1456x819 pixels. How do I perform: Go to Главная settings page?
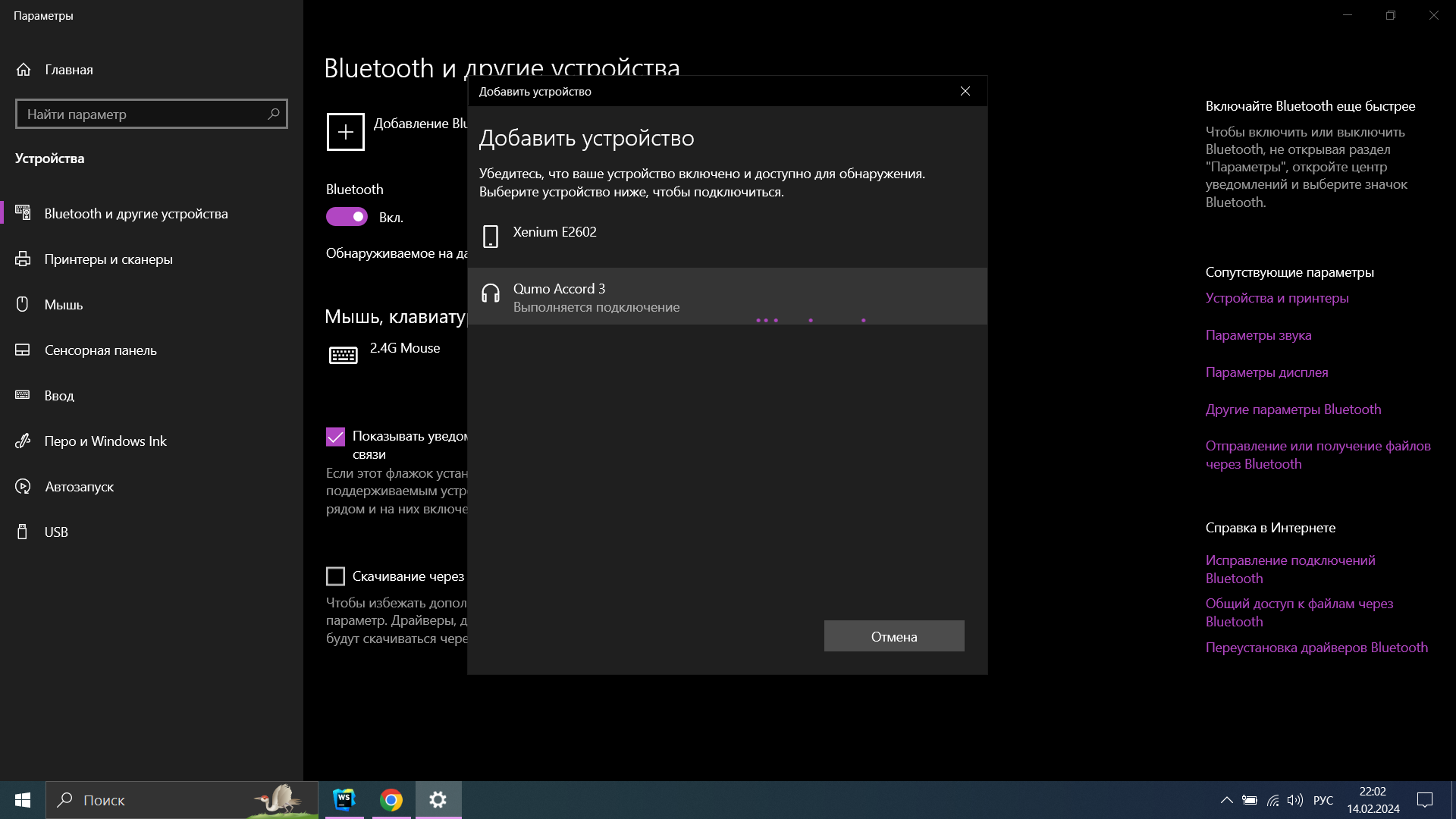(x=152, y=69)
